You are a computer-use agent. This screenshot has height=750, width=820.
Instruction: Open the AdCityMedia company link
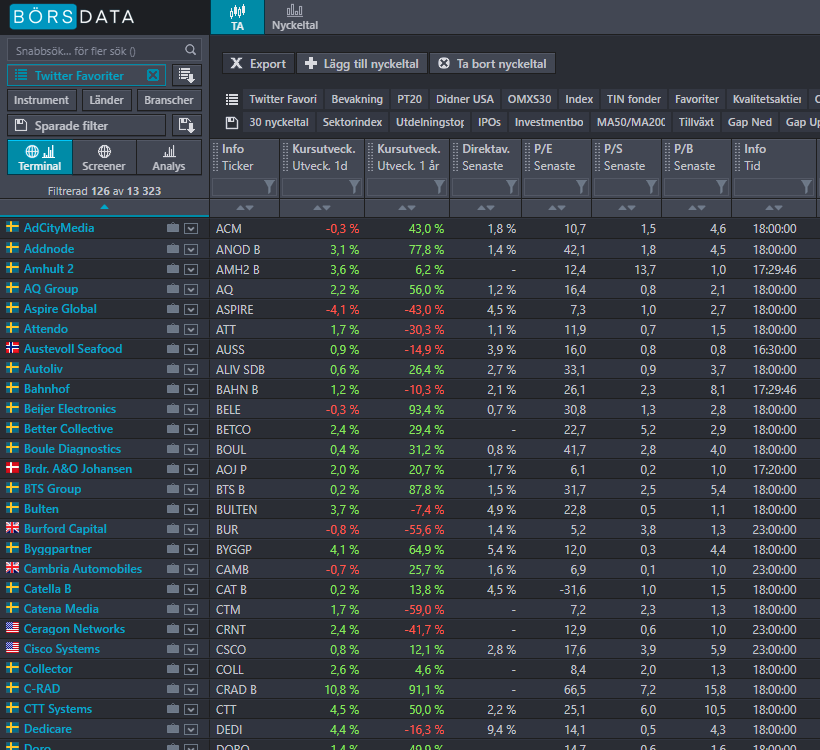pos(59,228)
